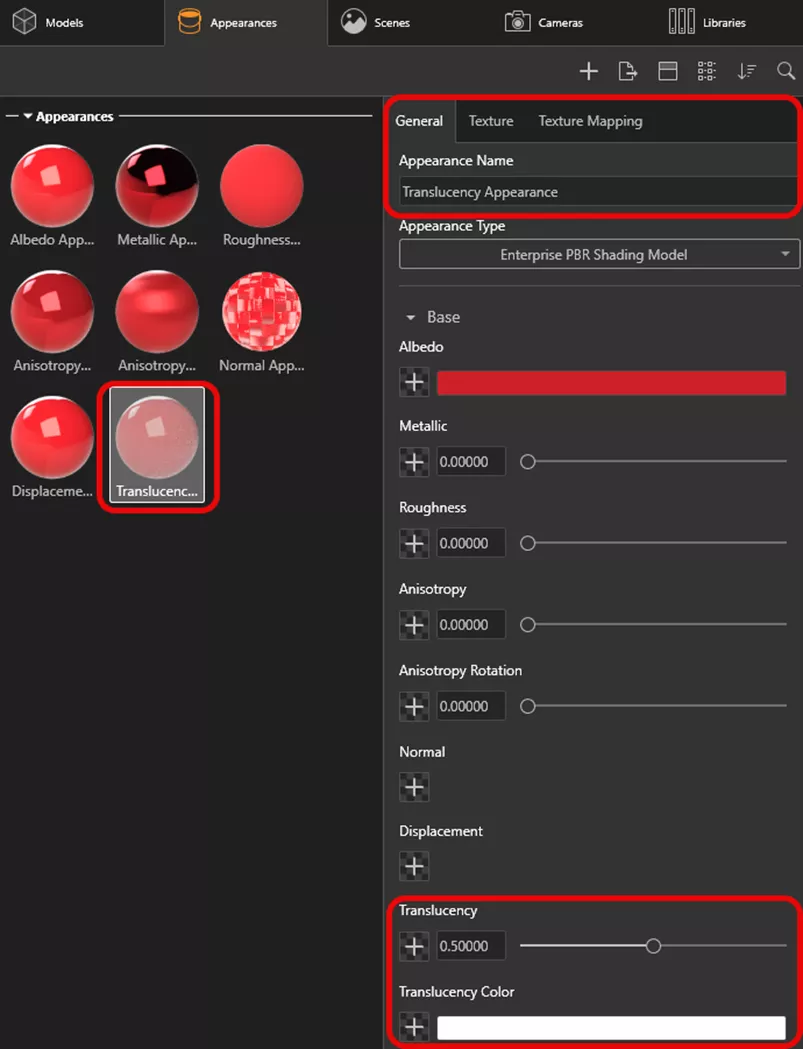Click the Appearance Name text field
The width and height of the screenshot is (803, 1049).
click(595, 192)
